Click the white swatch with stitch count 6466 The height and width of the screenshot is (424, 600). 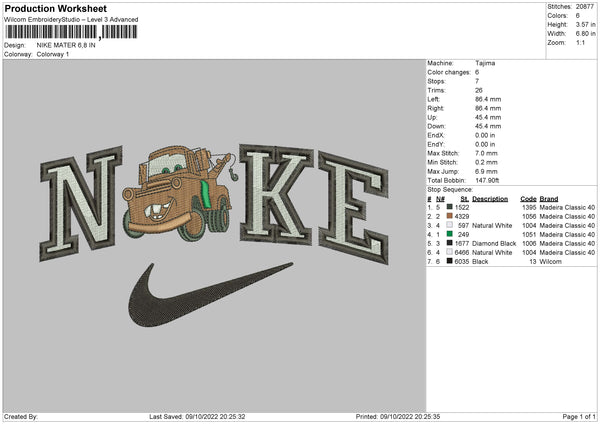450,252
